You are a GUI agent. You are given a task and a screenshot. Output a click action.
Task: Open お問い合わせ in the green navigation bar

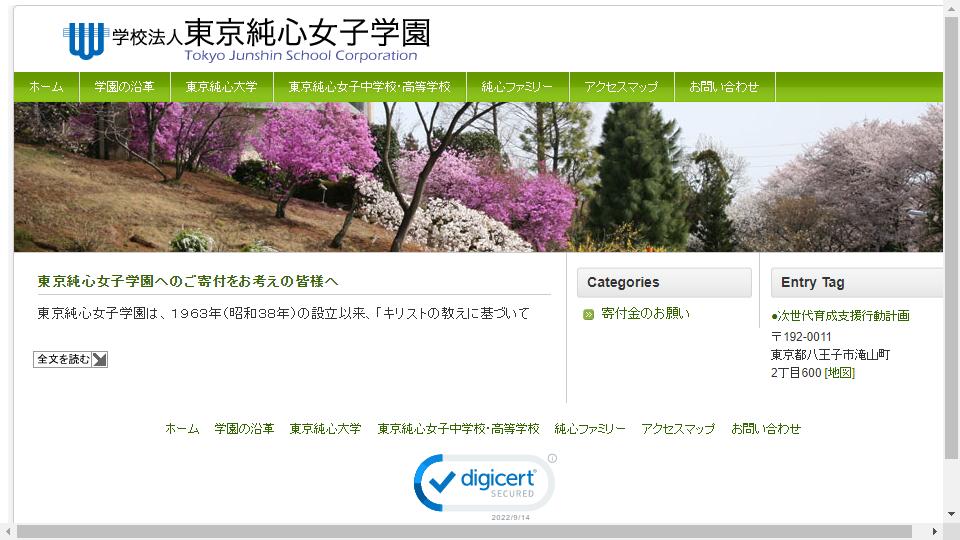[724, 87]
